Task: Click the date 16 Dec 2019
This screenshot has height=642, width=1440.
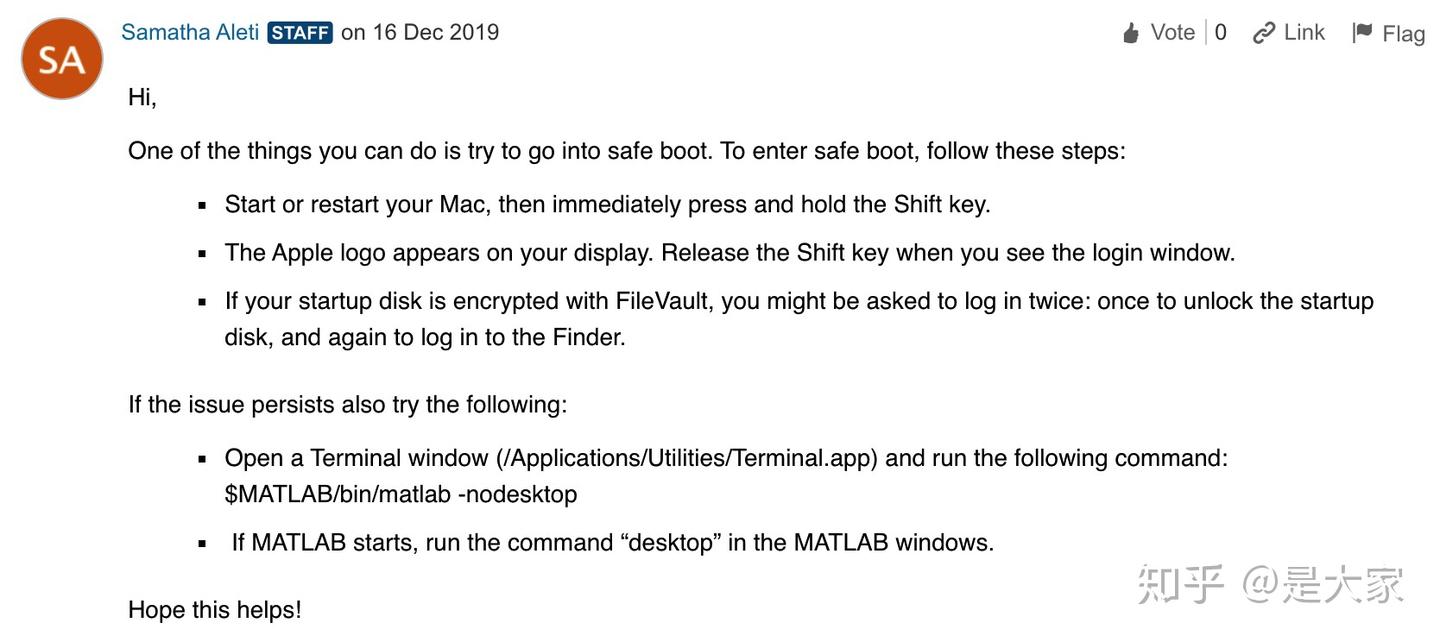Action: (x=436, y=32)
